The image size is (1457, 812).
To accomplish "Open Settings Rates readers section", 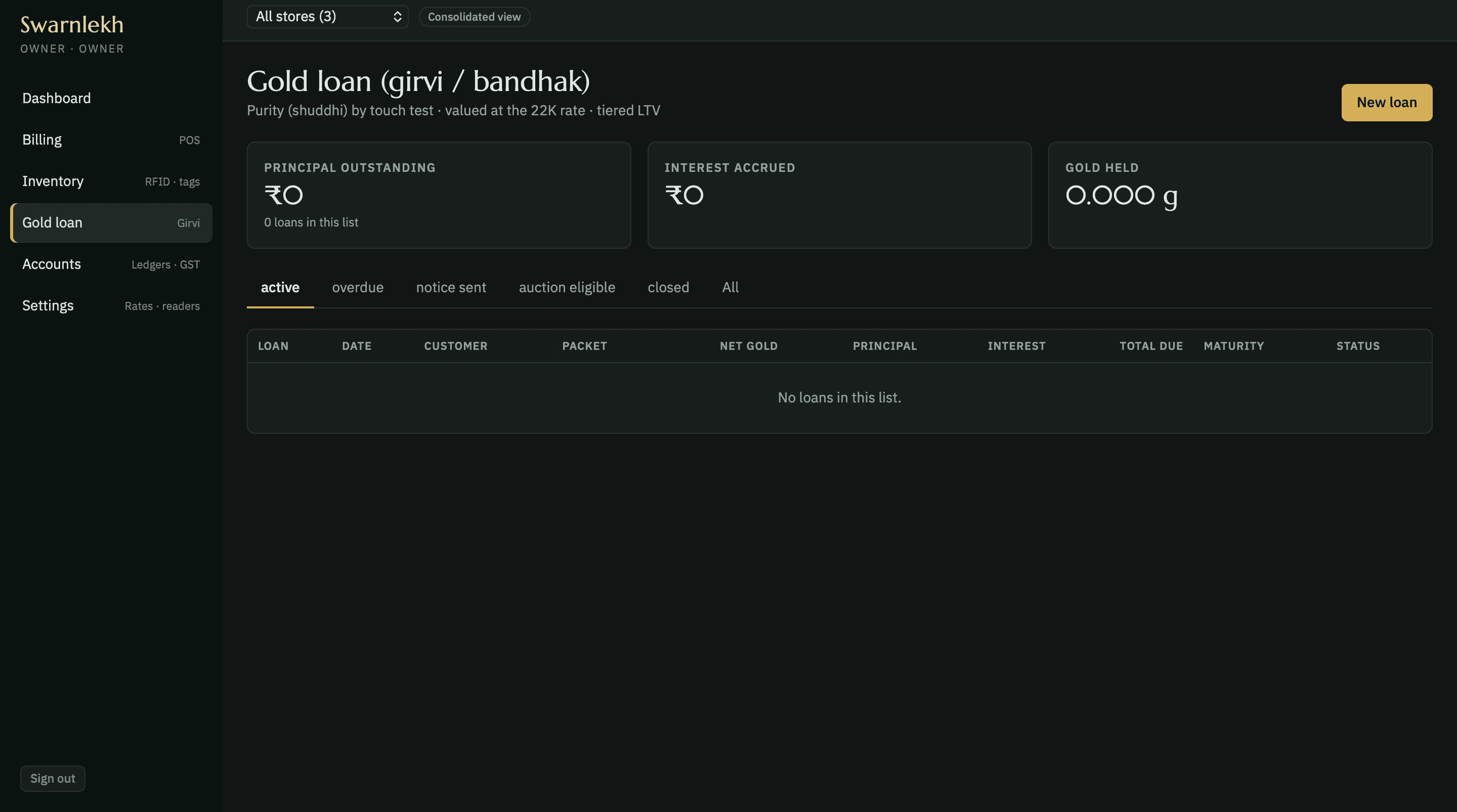I will pos(111,306).
